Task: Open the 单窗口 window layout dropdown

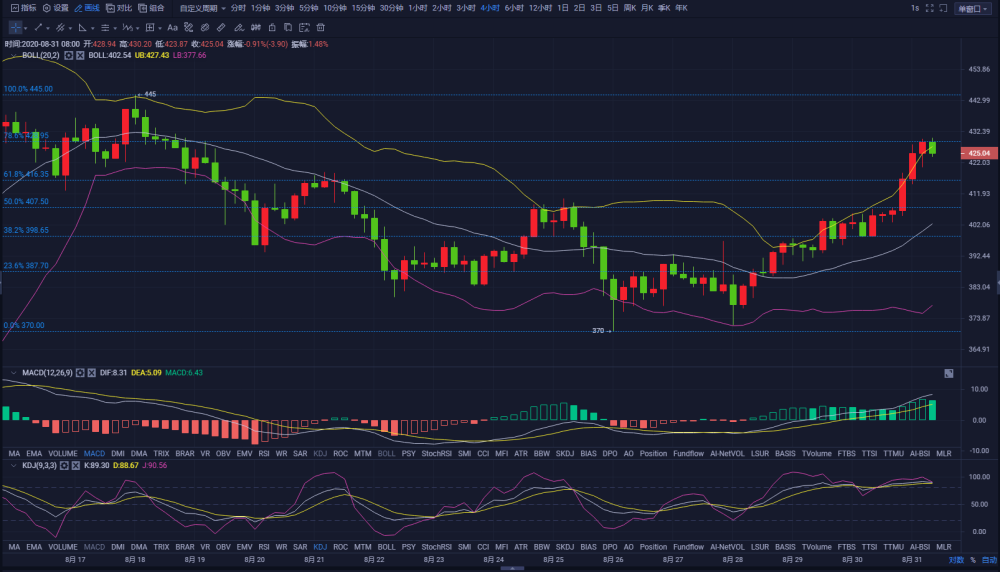Action: pos(973,8)
